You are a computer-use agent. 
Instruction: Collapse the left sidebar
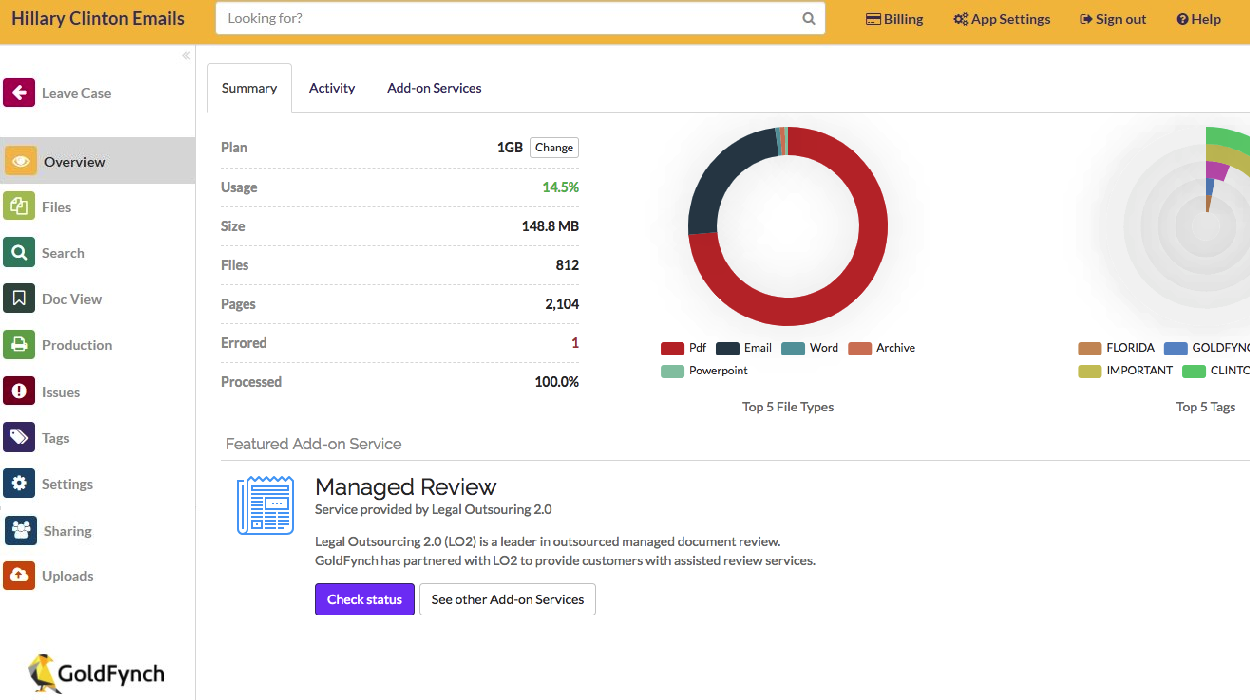(x=185, y=55)
